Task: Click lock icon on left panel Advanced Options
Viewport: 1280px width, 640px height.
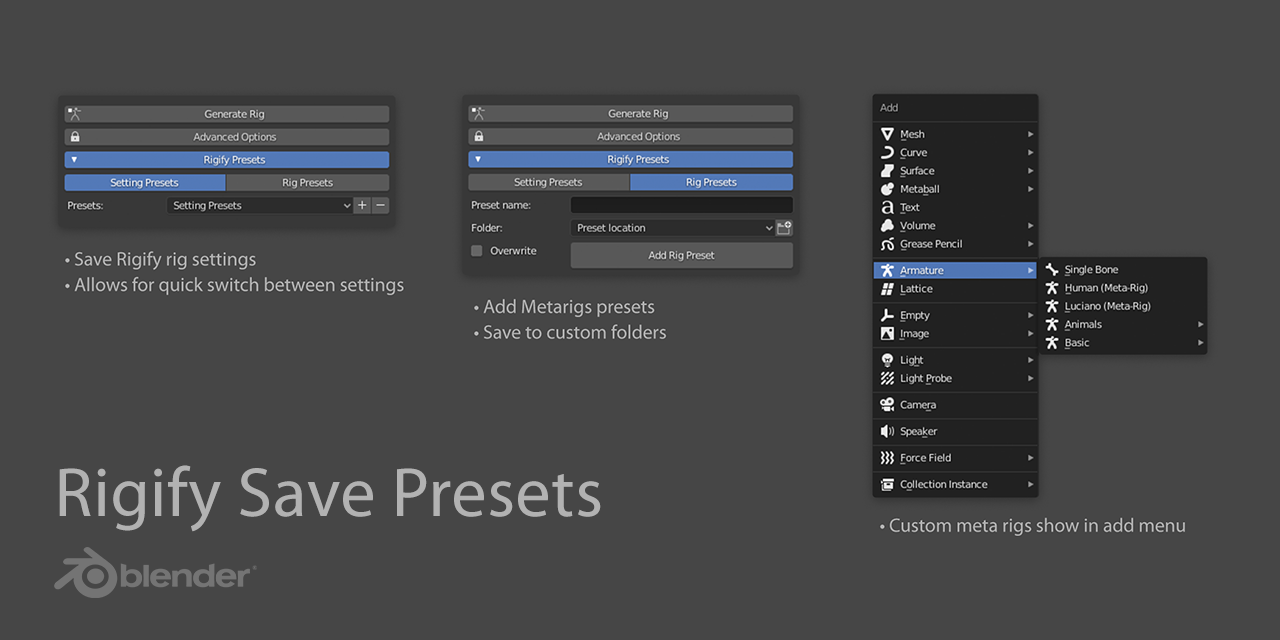Action: [75, 137]
